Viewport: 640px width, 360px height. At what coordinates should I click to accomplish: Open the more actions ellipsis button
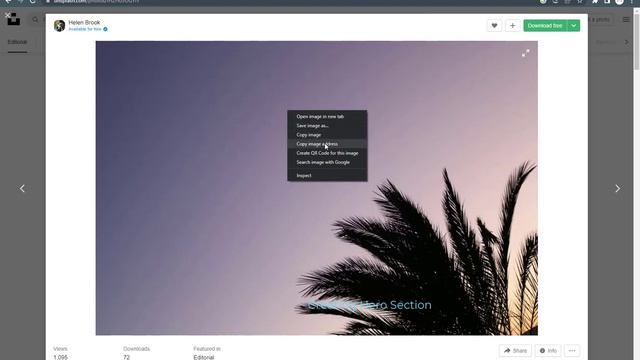point(572,351)
